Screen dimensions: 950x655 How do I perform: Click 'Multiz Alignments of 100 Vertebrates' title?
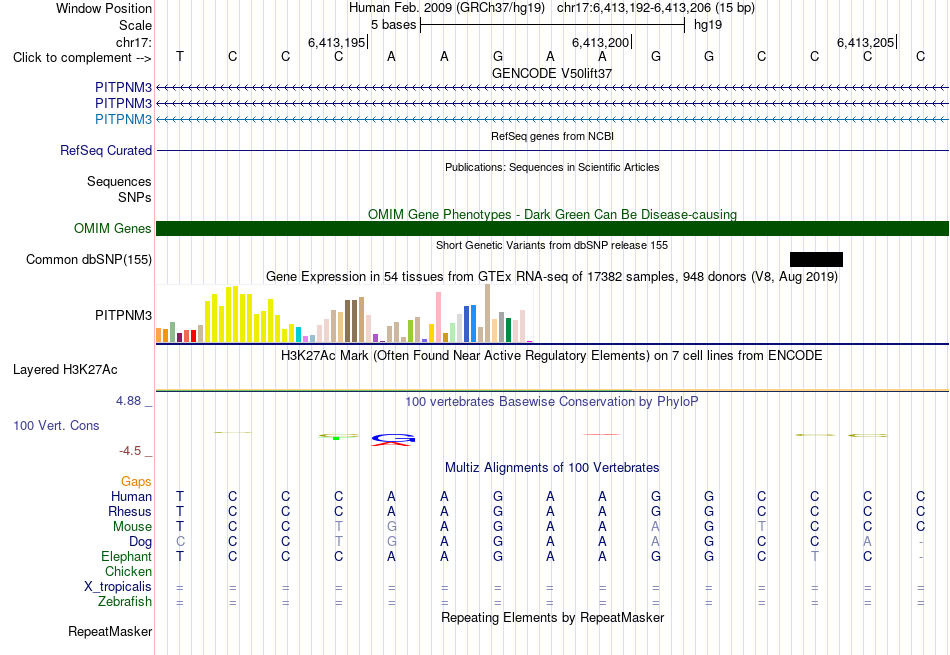pyautogui.click(x=552, y=468)
